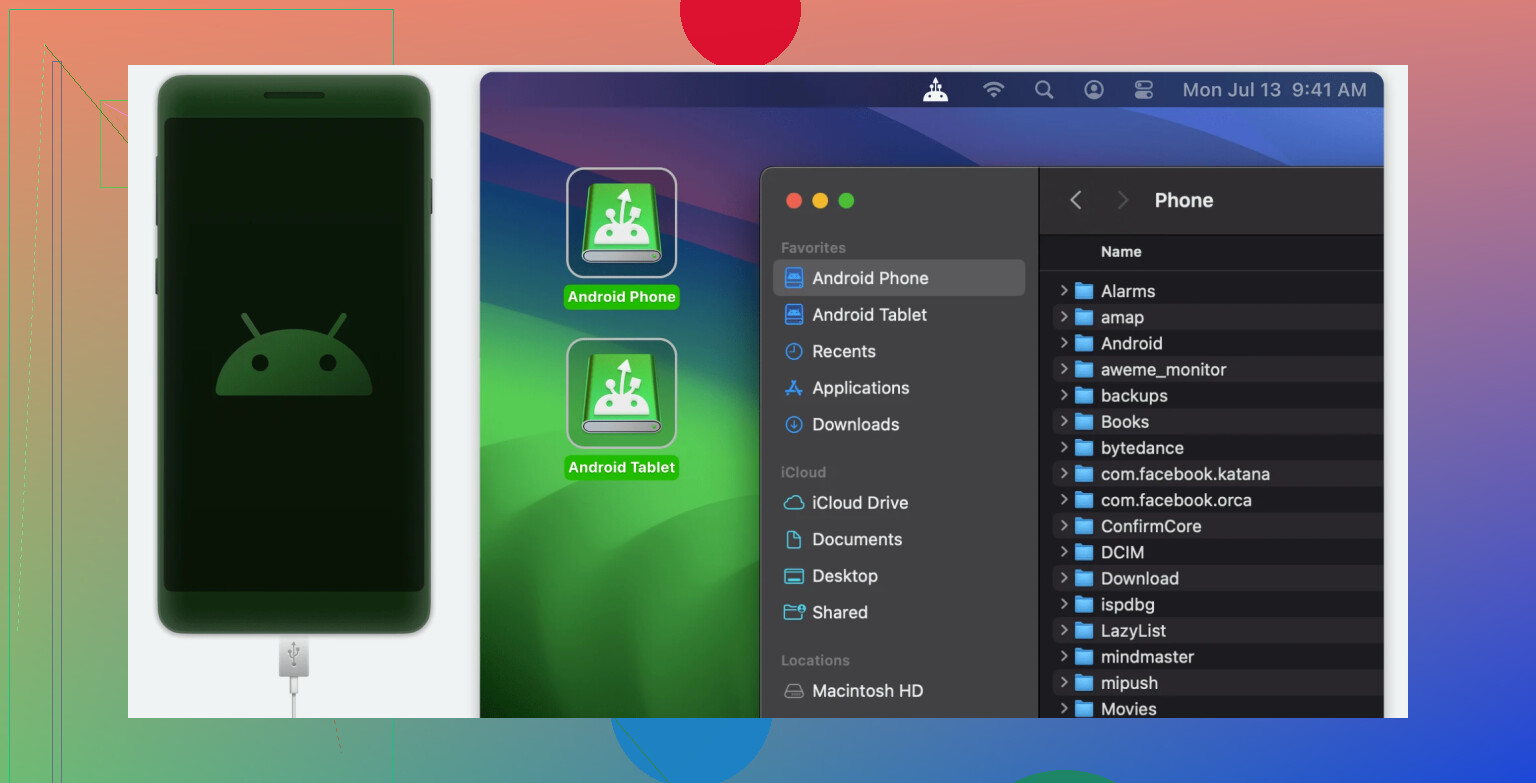Select the Android folder name
The width and height of the screenshot is (1536, 783).
(x=1131, y=343)
